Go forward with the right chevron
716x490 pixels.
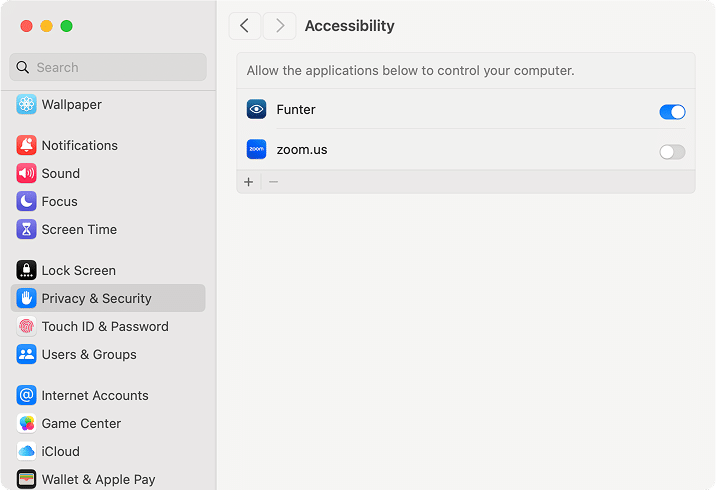click(x=279, y=26)
